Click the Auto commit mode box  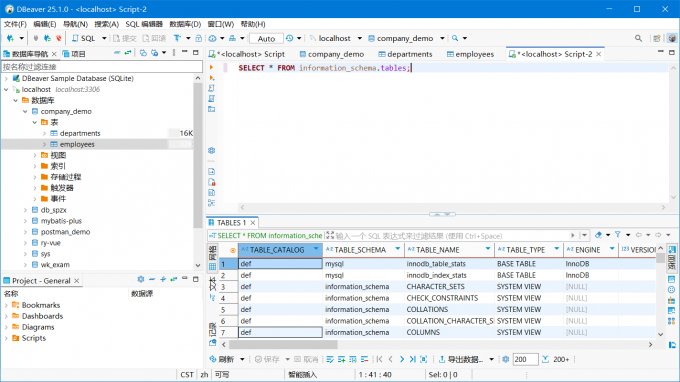266,39
